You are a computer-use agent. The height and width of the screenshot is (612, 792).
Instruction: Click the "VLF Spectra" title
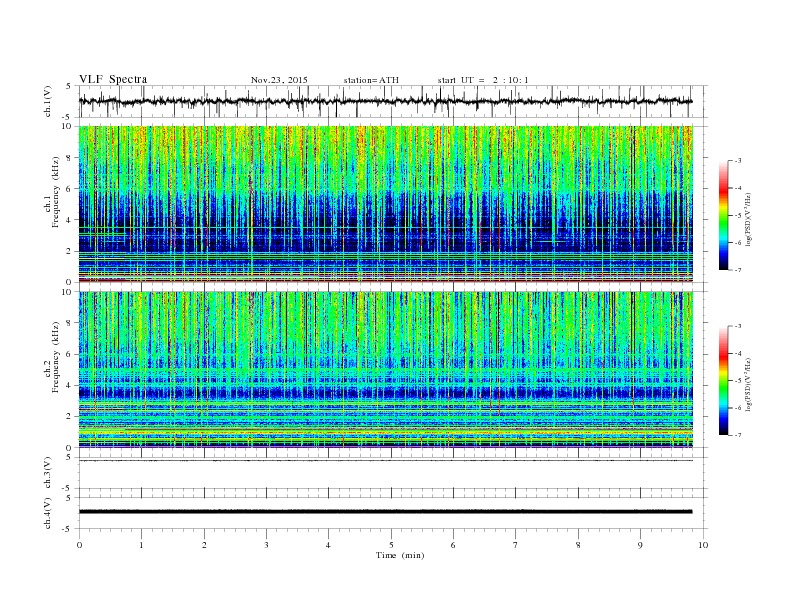[x=113, y=79]
